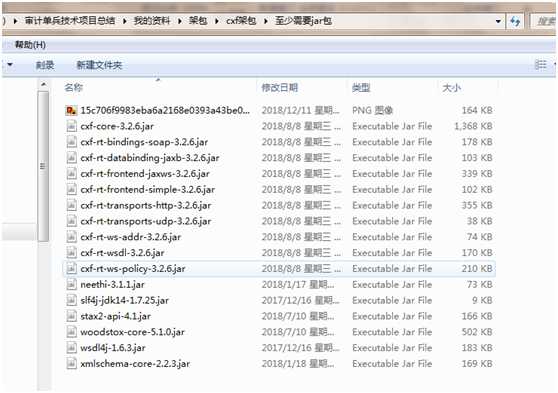
Task: Go to 架包 folder in the breadcrumb
Action: [x=198, y=21]
